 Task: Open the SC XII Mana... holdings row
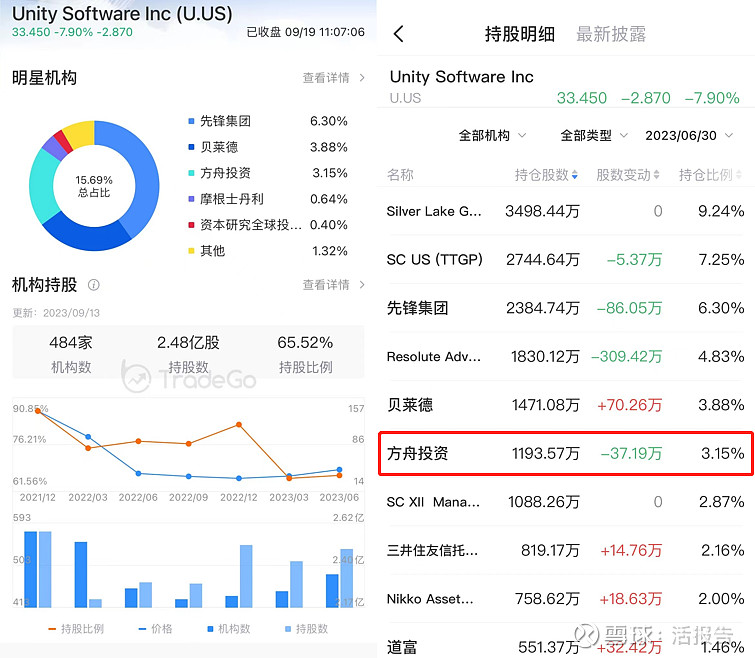coord(565,502)
